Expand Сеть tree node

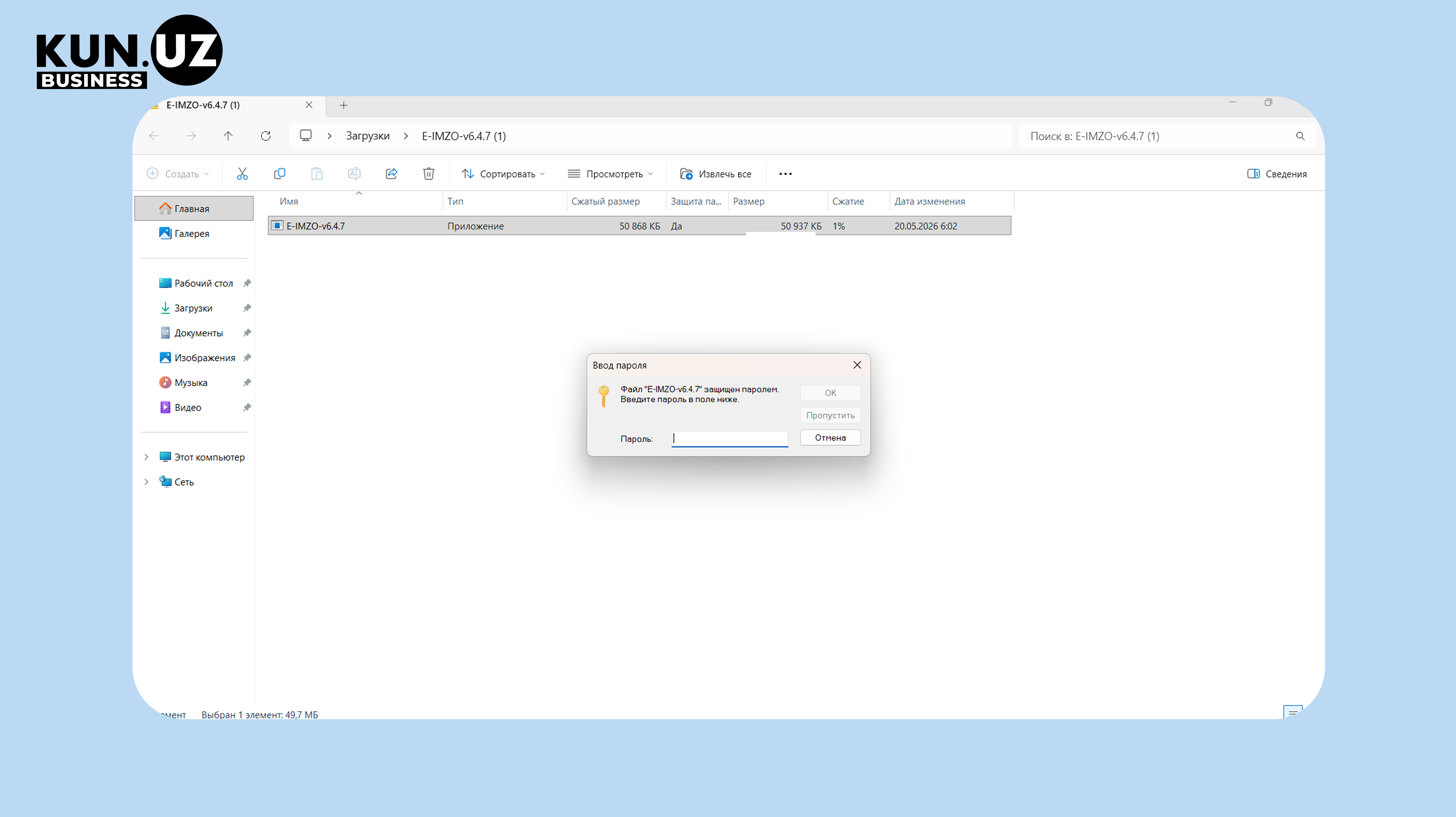coord(146,482)
